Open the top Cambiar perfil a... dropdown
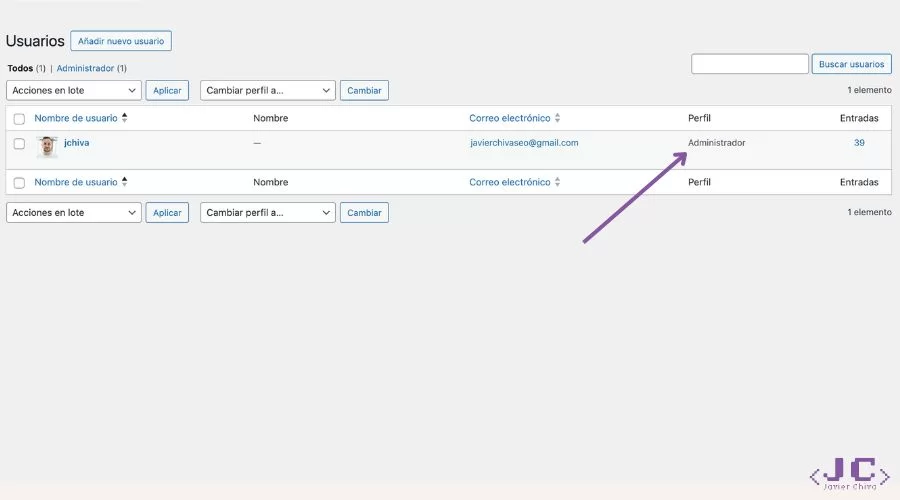900x500 pixels. [x=267, y=90]
